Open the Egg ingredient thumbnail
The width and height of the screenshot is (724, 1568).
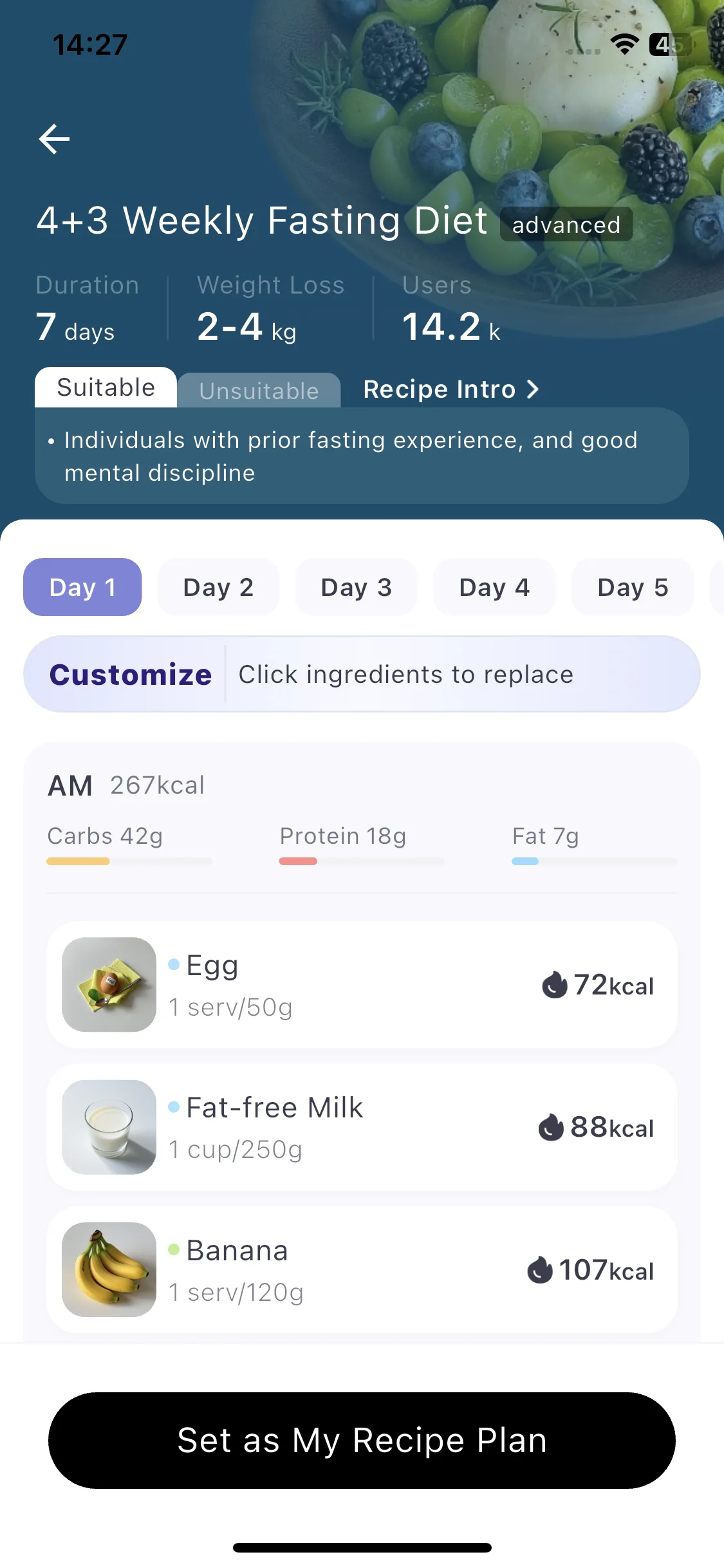tap(109, 984)
